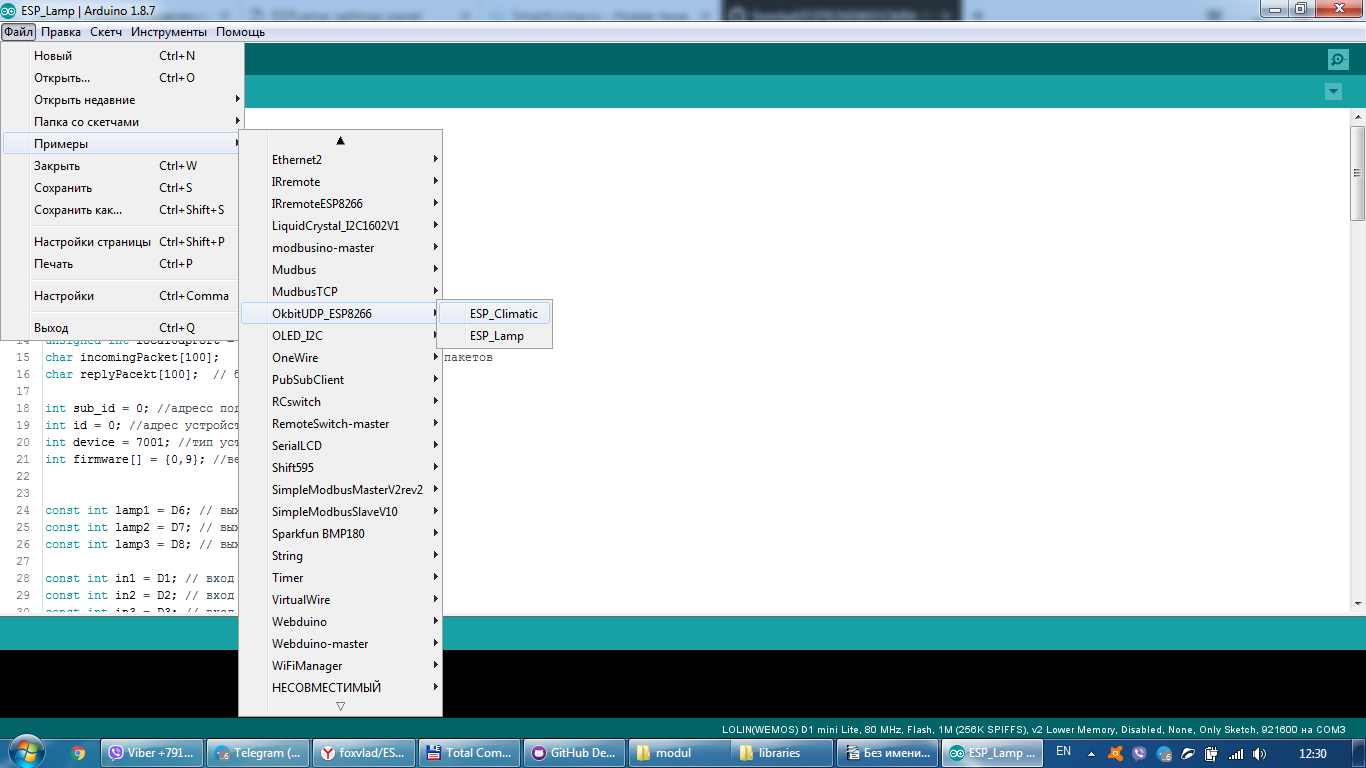The height and width of the screenshot is (768, 1366).
Task: Click the Windows Start button
Action: (26, 752)
